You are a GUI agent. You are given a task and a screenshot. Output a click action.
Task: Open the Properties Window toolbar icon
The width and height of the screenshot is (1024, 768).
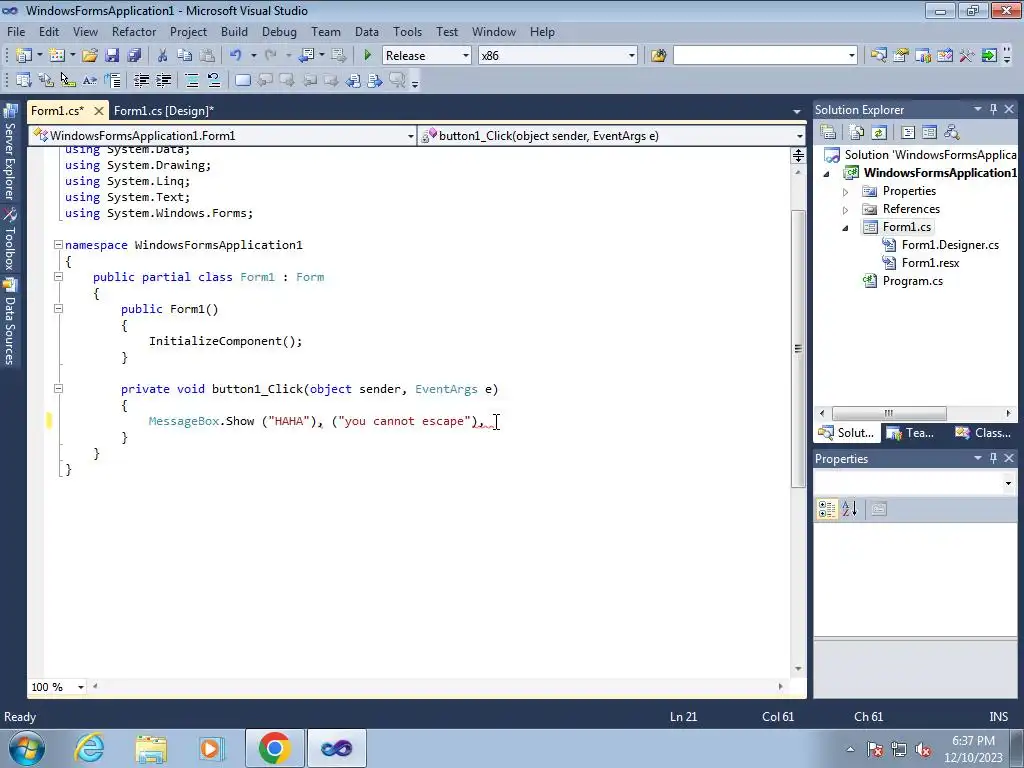point(901,56)
